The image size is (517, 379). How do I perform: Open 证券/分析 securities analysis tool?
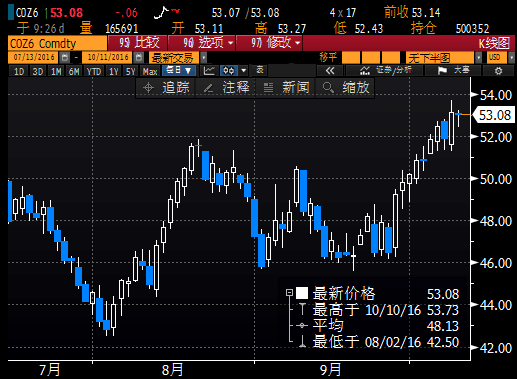pyautogui.click(x=385, y=71)
